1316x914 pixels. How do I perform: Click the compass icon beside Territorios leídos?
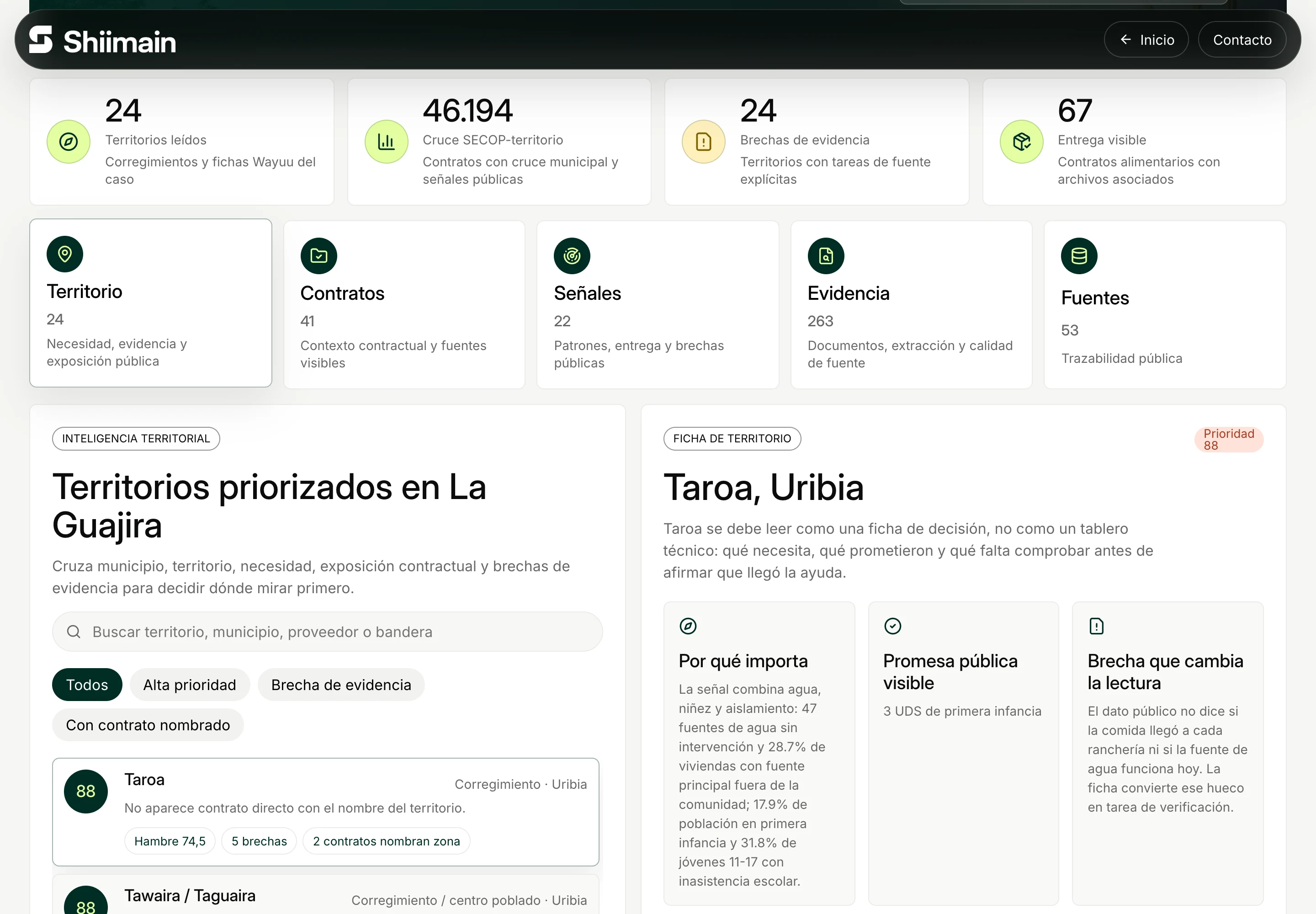tap(68, 142)
